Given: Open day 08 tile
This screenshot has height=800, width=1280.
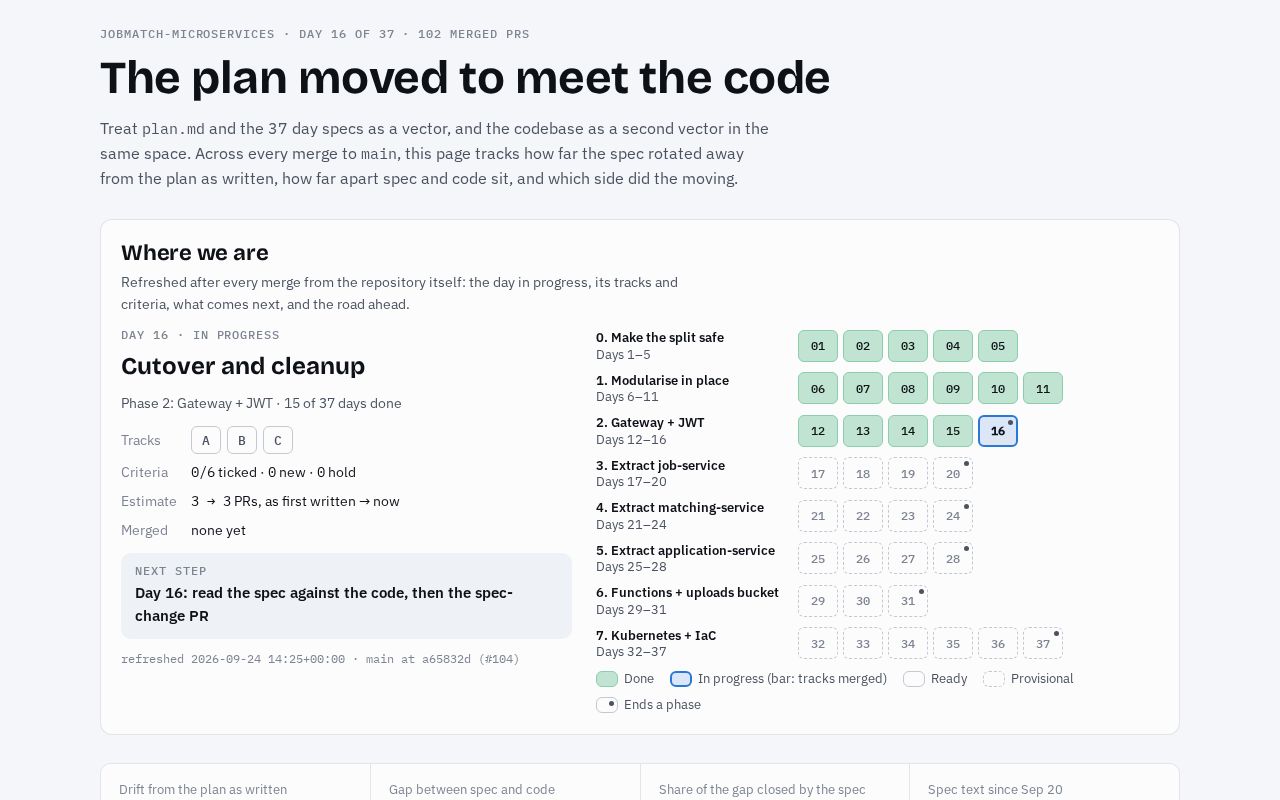Looking at the screenshot, I should [x=908, y=388].
